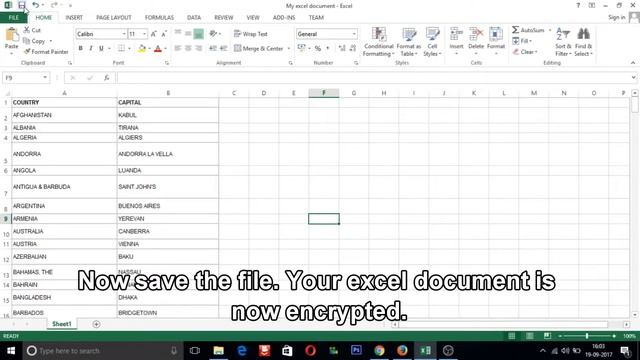Viewport: 640px width, 360px height.
Task: Click the Cut command
Action: 32,30
